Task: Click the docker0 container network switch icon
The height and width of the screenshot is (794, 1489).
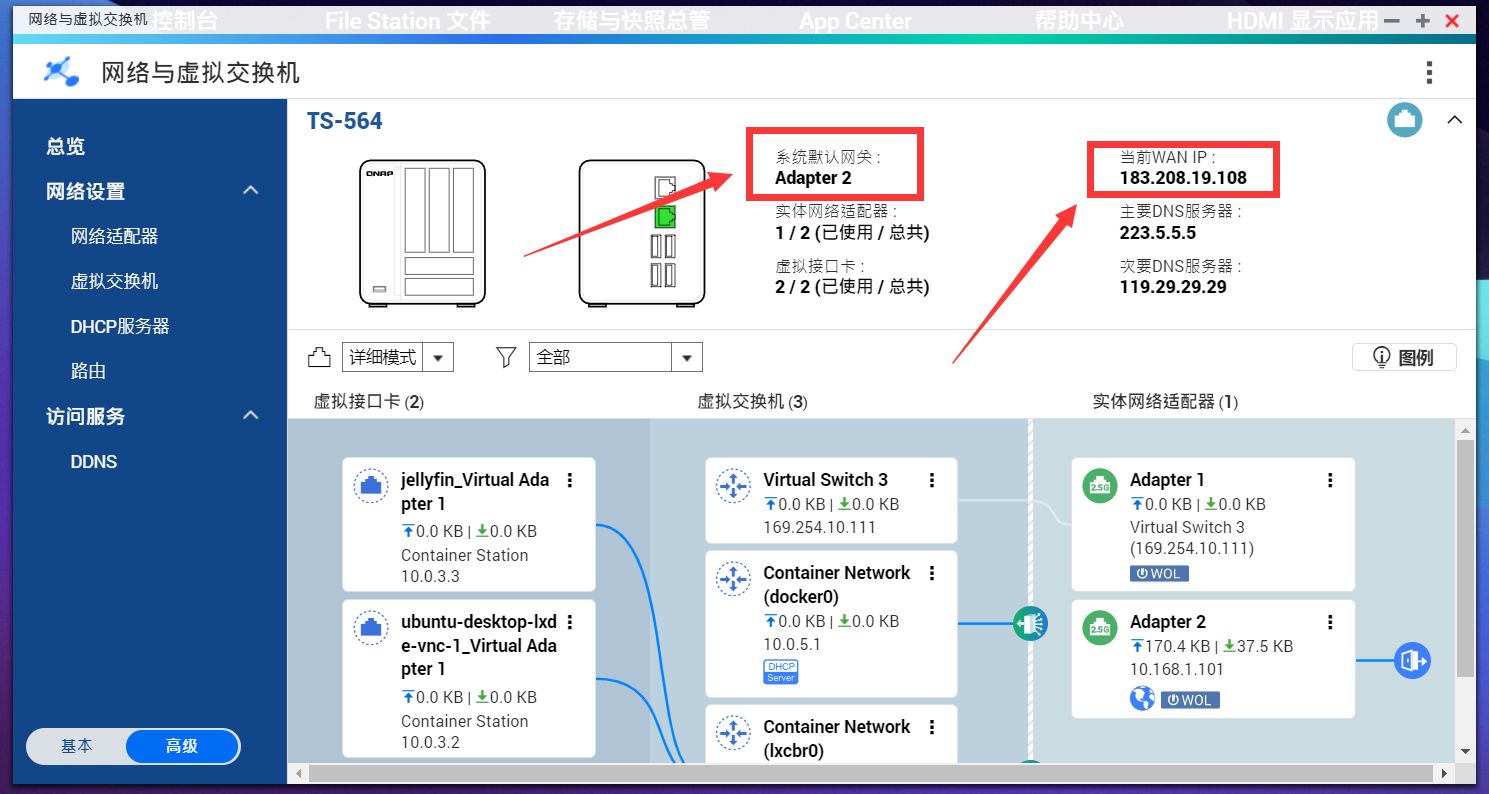Action: [x=733, y=579]
